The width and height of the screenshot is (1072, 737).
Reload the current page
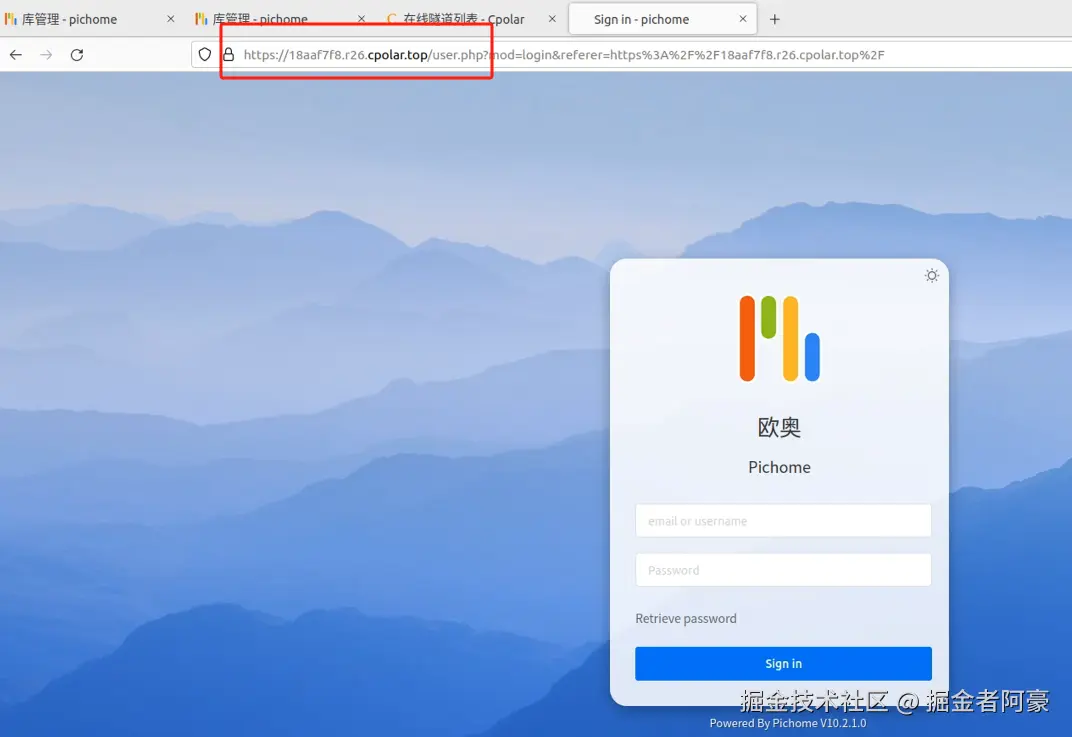pyautogui.click(x=77, y=55)
